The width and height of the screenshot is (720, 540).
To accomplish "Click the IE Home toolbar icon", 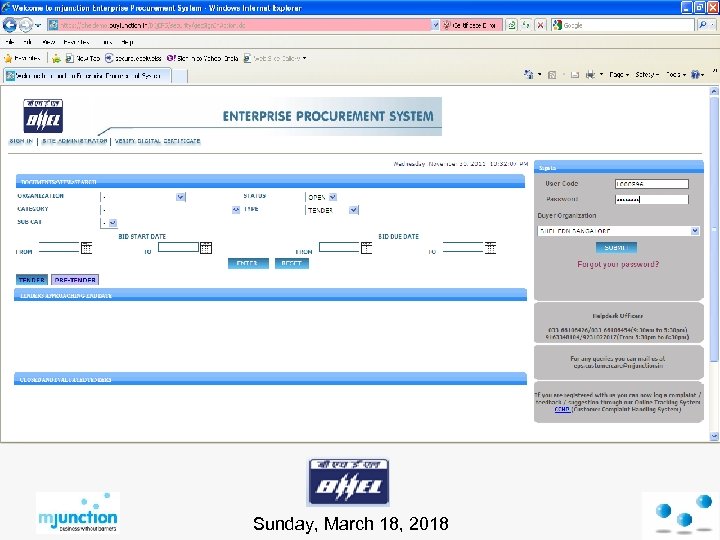I will point(529,74).
